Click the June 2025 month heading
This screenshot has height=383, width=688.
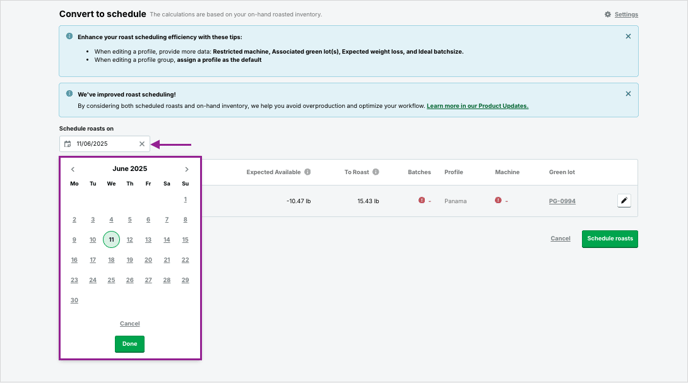pyautogui.click(x=130, y=168)
